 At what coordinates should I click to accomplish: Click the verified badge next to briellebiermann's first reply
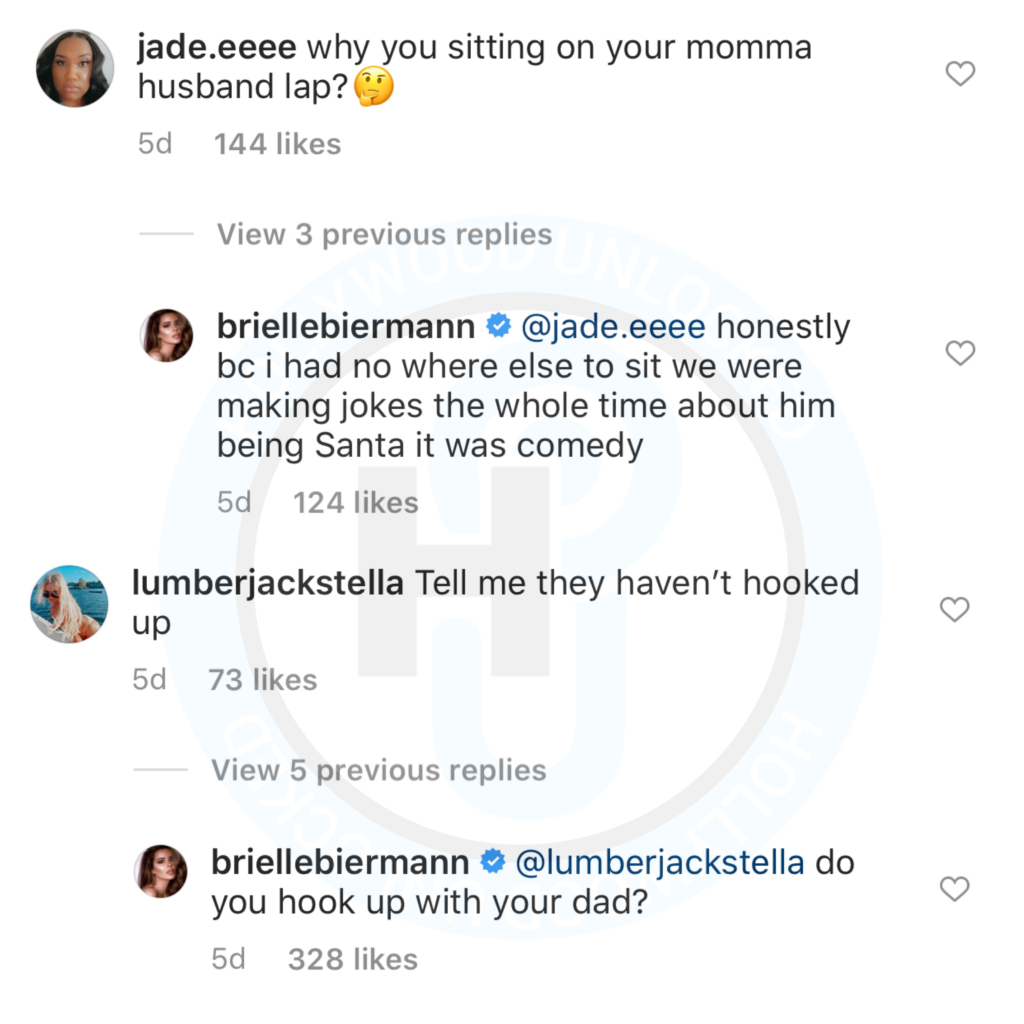(497, 324)
